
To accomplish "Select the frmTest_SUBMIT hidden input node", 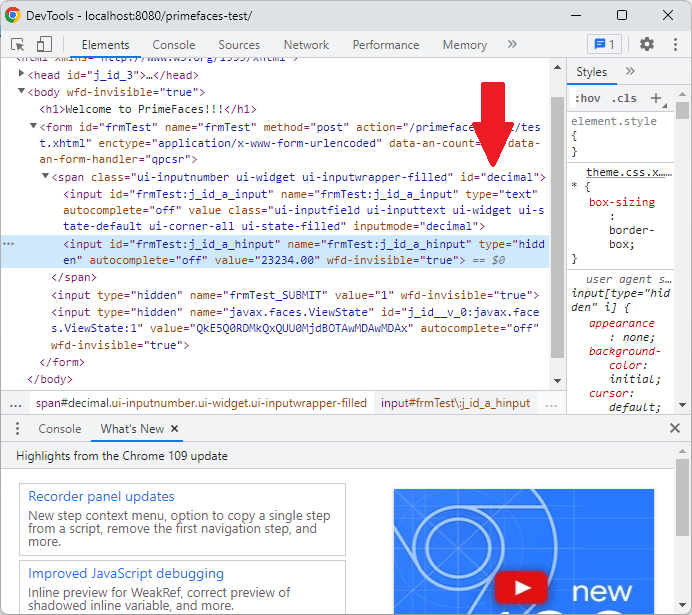I will pyautogui.click(x=295, y=295).
